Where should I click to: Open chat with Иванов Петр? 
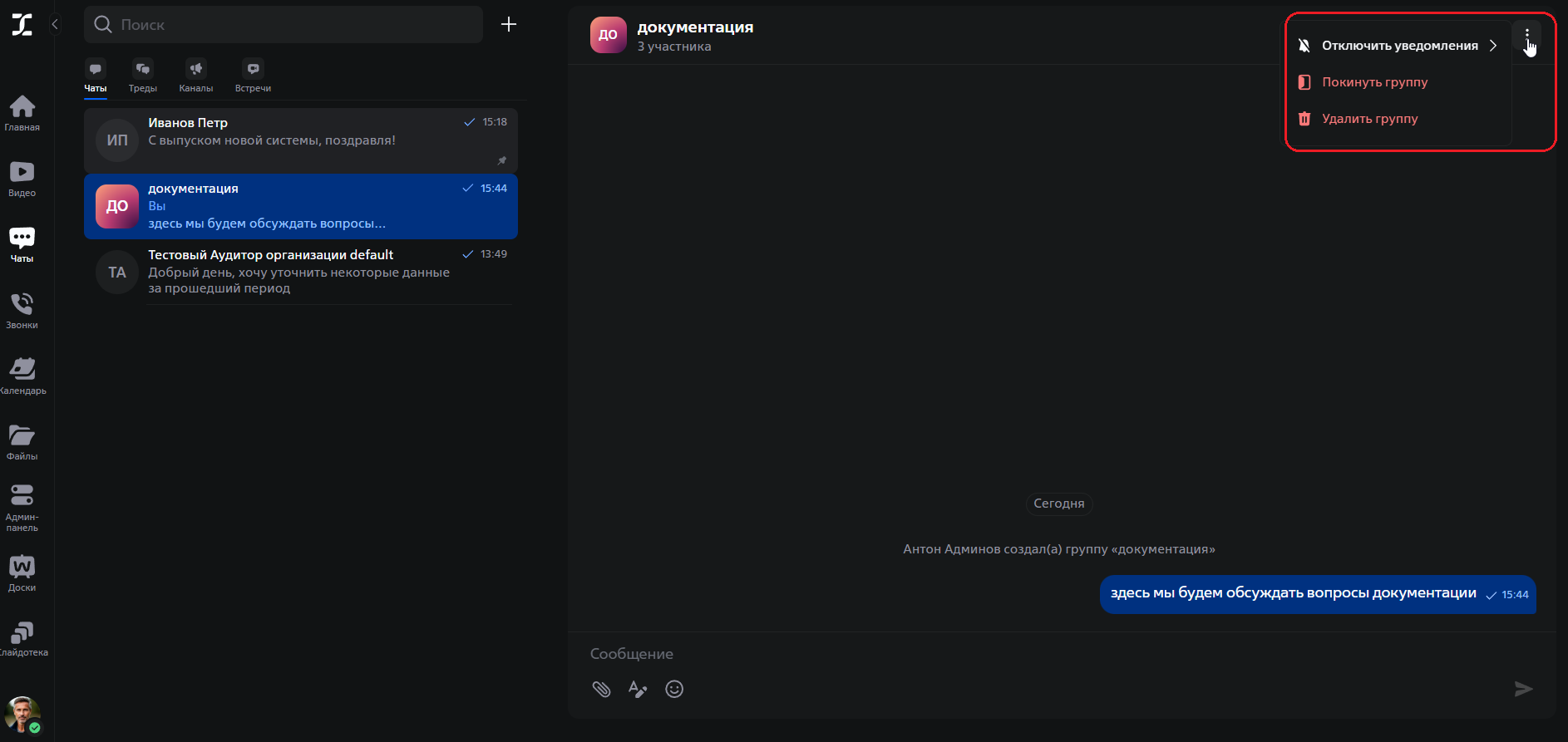coord(301,140)
